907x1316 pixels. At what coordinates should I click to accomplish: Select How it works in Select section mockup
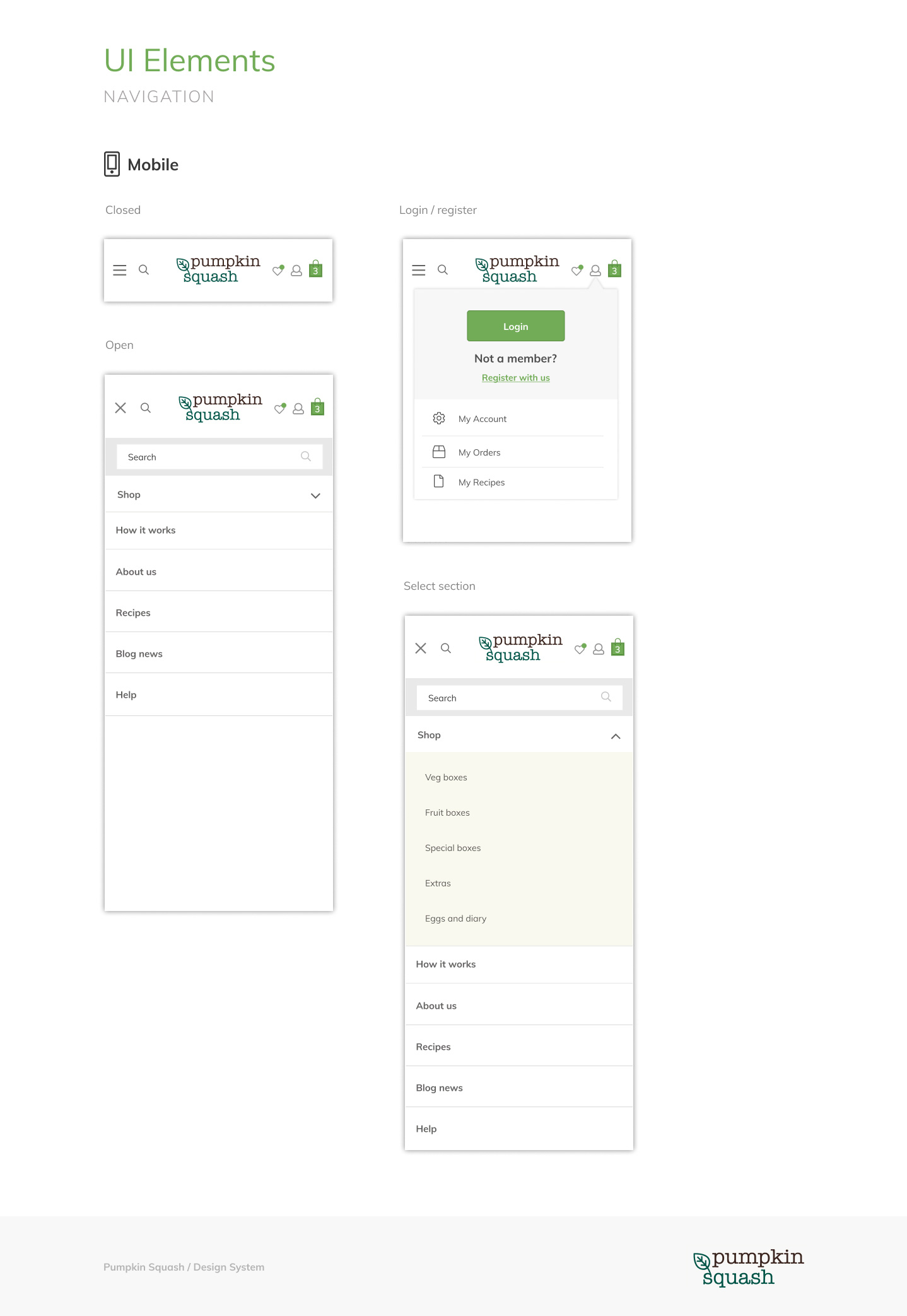pyautogui.click(x=519, y=965)
